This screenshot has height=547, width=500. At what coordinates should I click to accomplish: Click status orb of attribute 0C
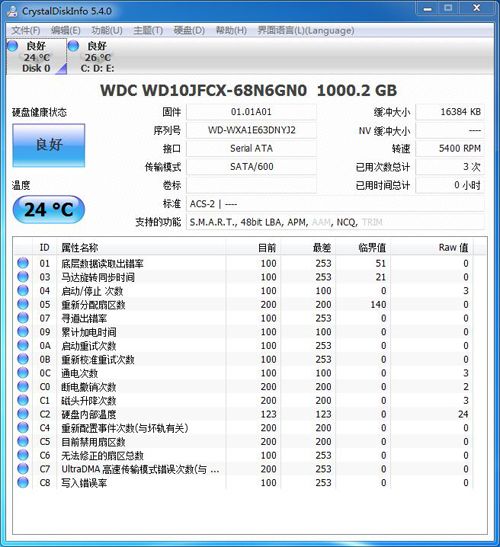point(23,372)
